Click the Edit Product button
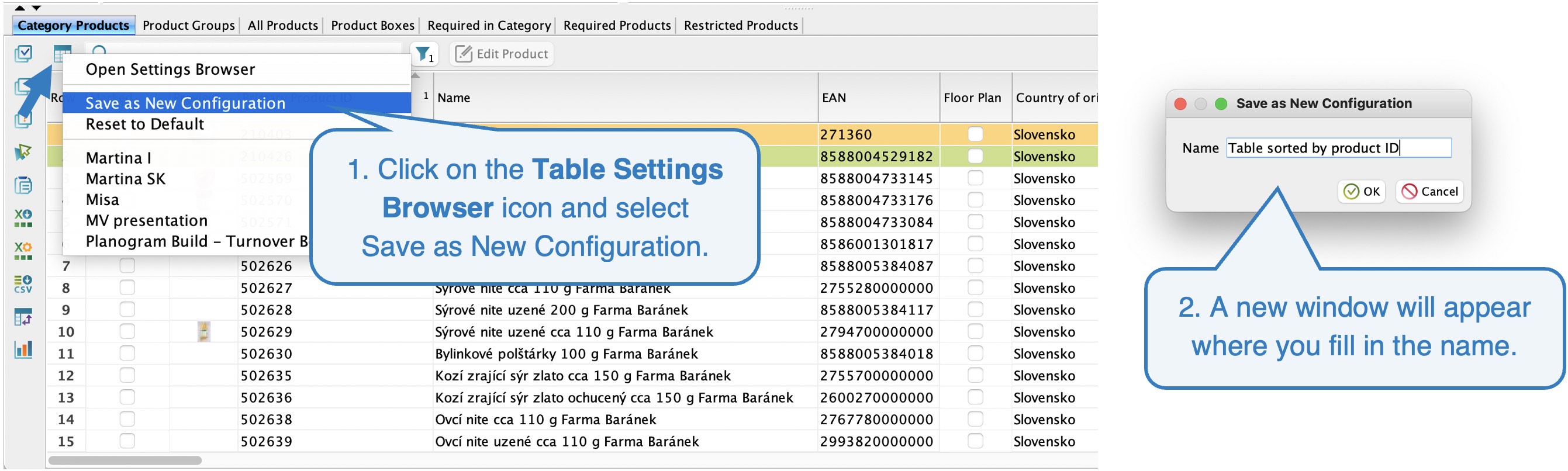 502,54
